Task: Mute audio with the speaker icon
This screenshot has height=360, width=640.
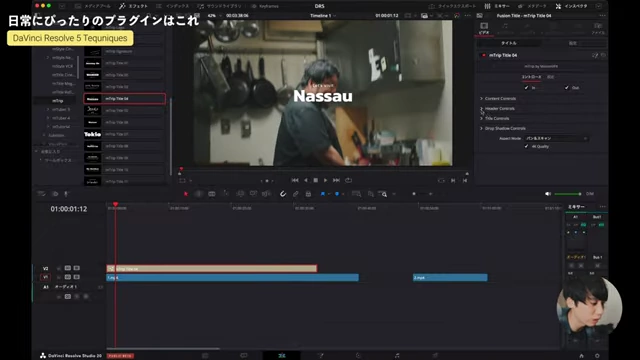Action: 548,194
